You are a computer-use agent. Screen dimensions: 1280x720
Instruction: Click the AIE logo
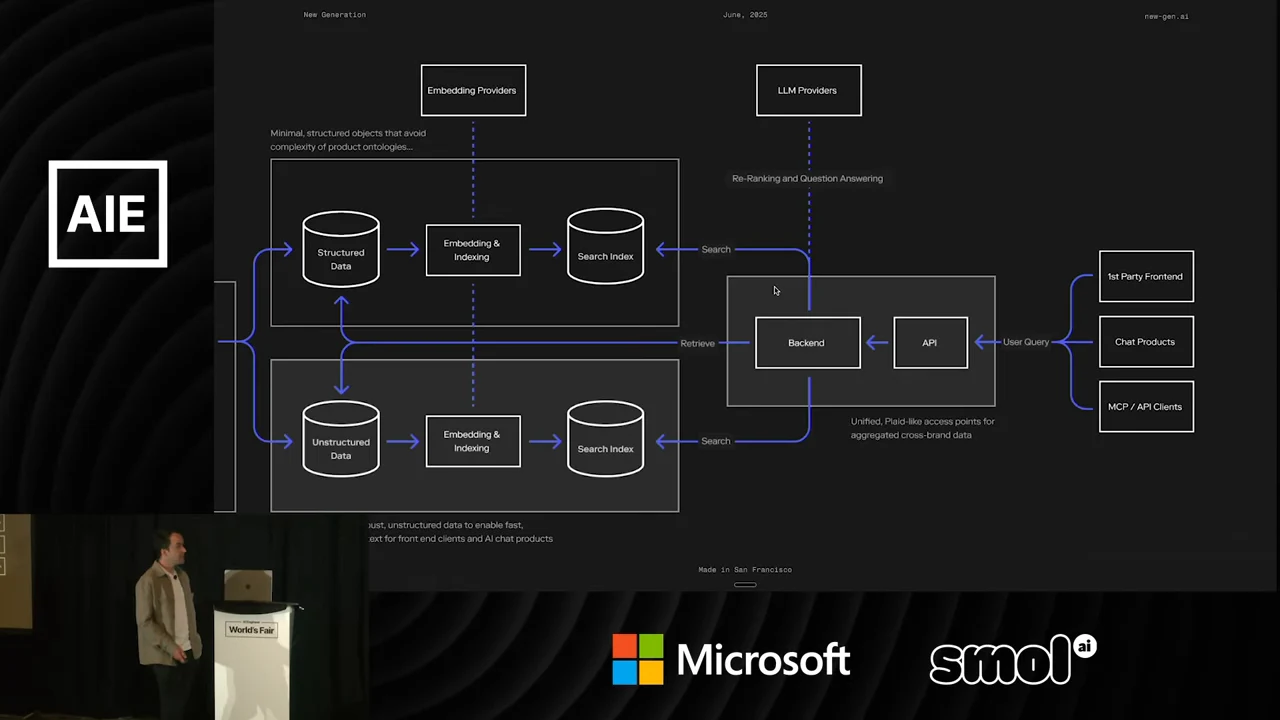(x=108, y=214)
